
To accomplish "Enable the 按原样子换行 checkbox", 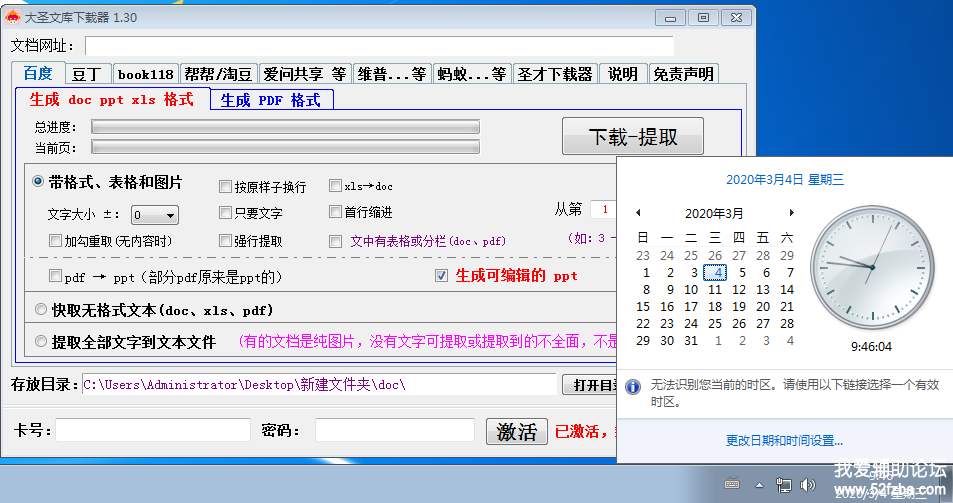I will pyautogui.click(x=225, y=186).
